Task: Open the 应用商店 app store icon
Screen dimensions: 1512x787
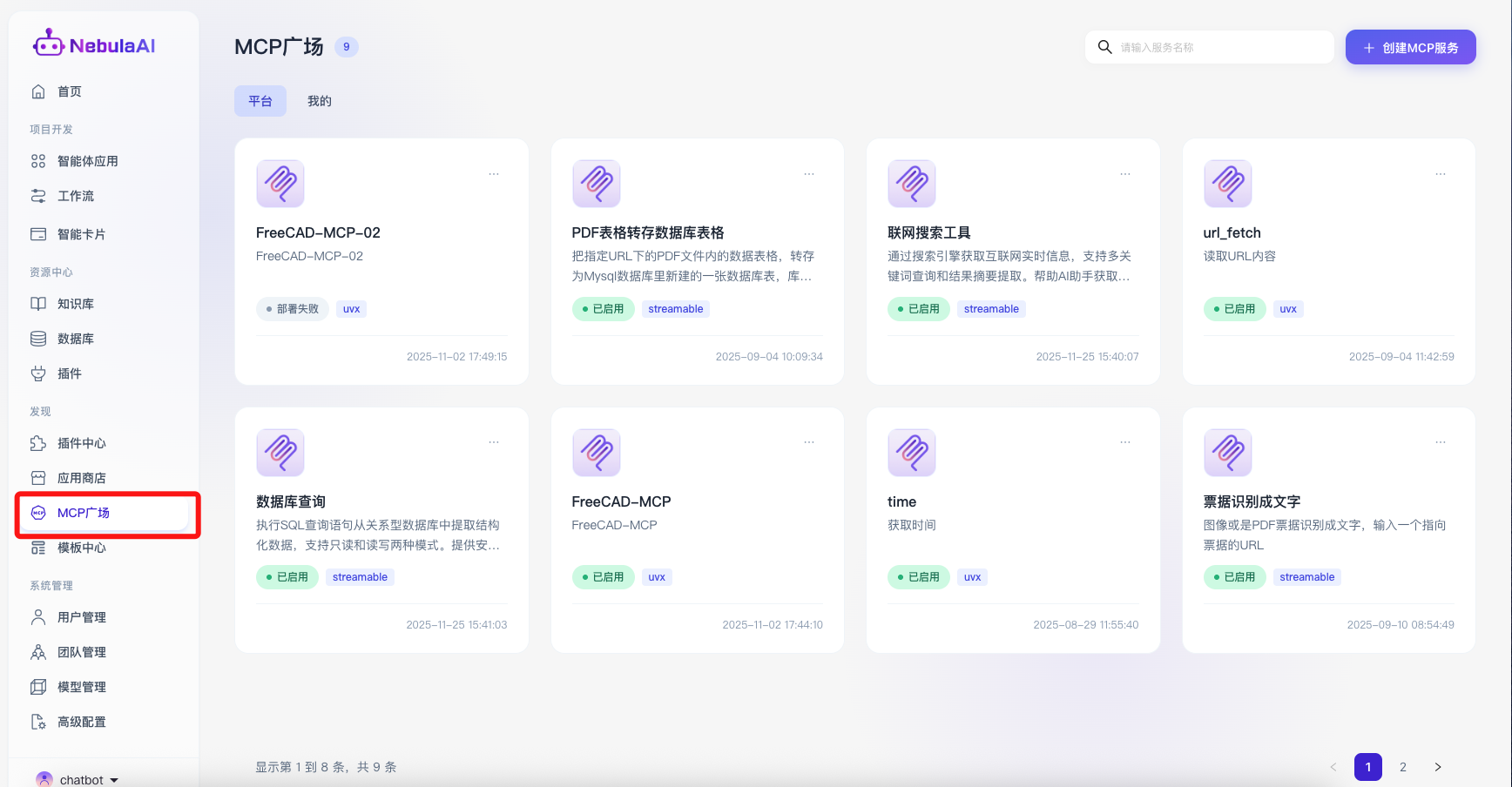Action: point(38,478)
